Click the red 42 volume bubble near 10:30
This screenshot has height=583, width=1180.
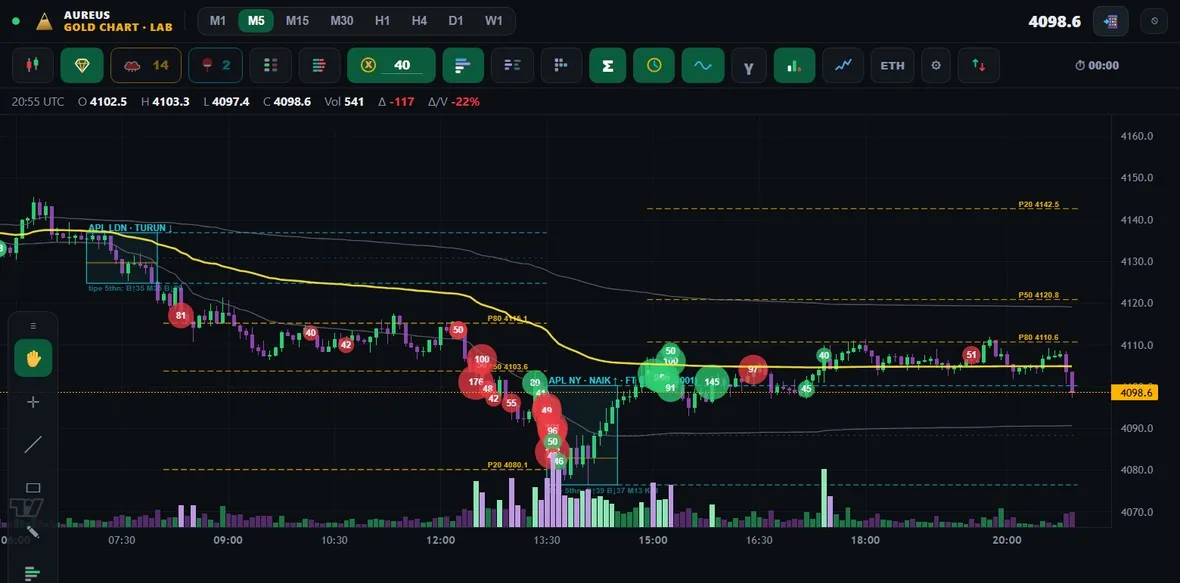point(345,345)
